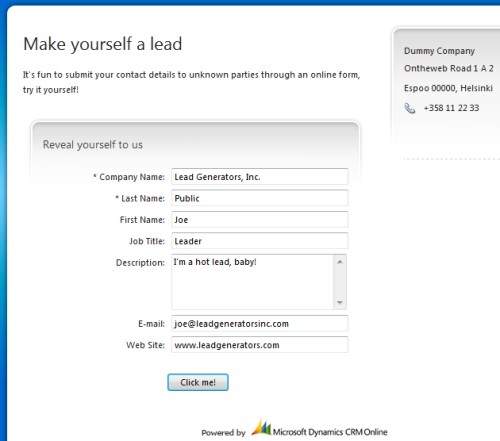Click the 'Espoo 00000, Helsinki' text
The image size is (500, 441).
click(x=448, y=88)
